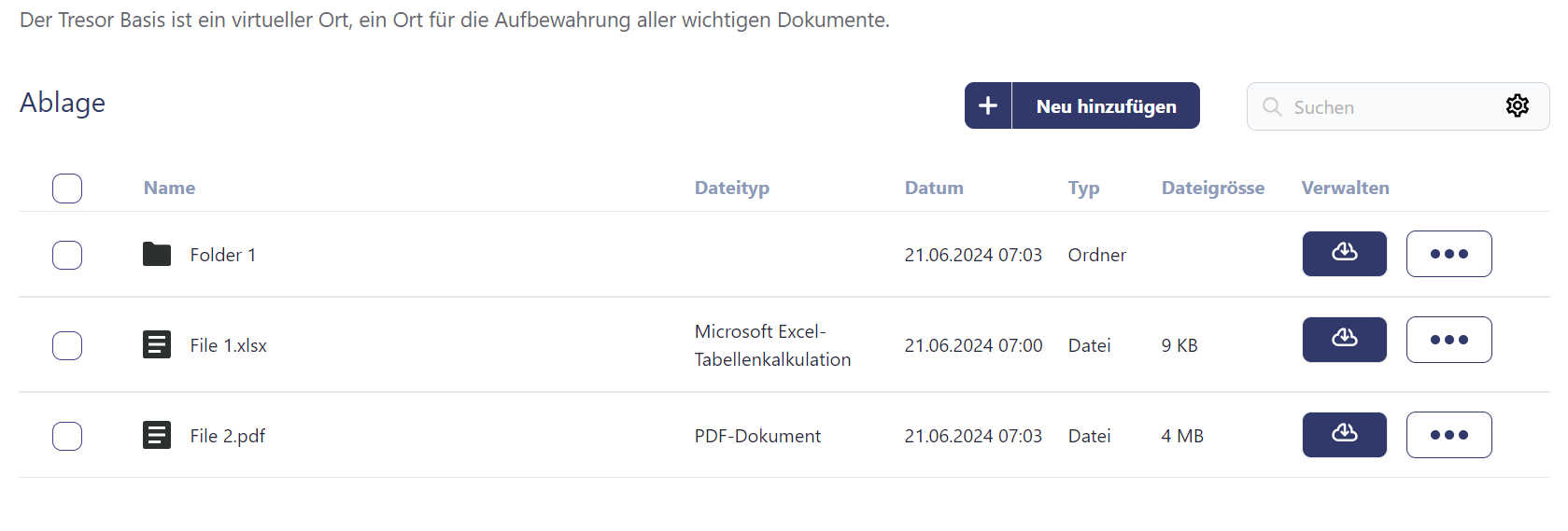Expand three-dot menu for File 1.xlsx
1568x531 pixels.
tap(1448, 340)
